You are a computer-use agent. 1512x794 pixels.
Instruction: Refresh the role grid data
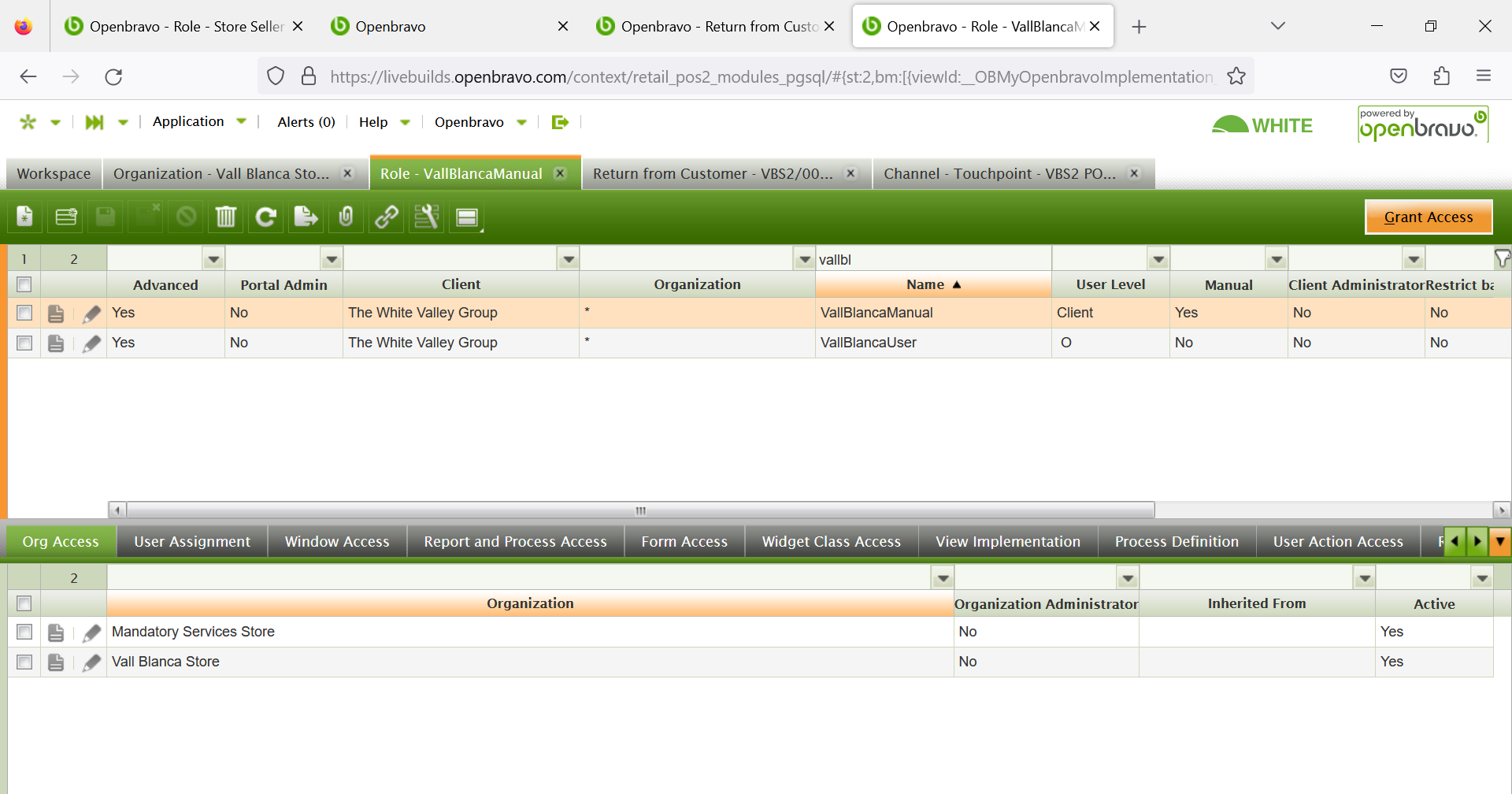tap(266, 217)
